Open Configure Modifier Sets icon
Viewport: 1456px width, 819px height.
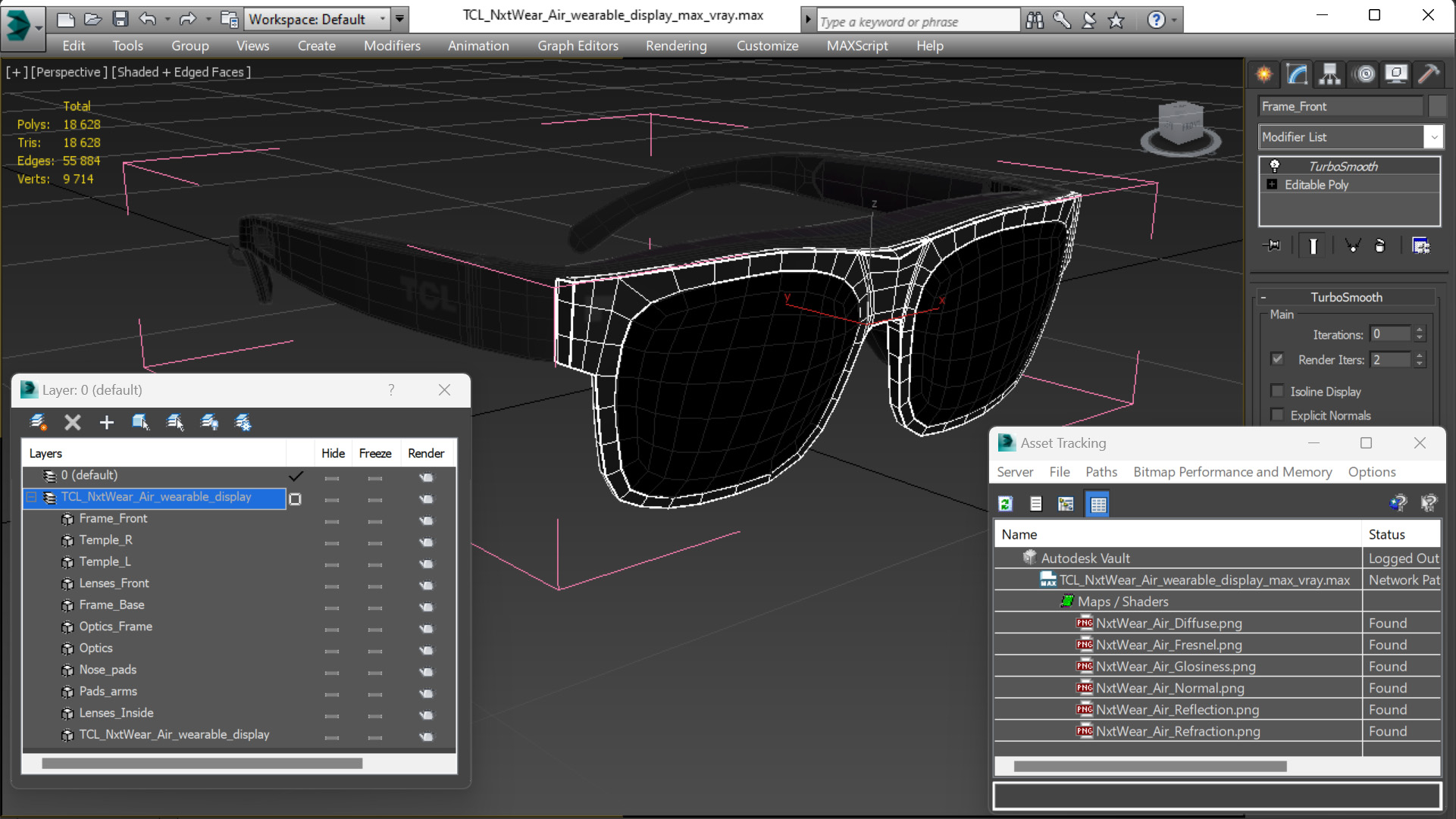pos(1421,245)
